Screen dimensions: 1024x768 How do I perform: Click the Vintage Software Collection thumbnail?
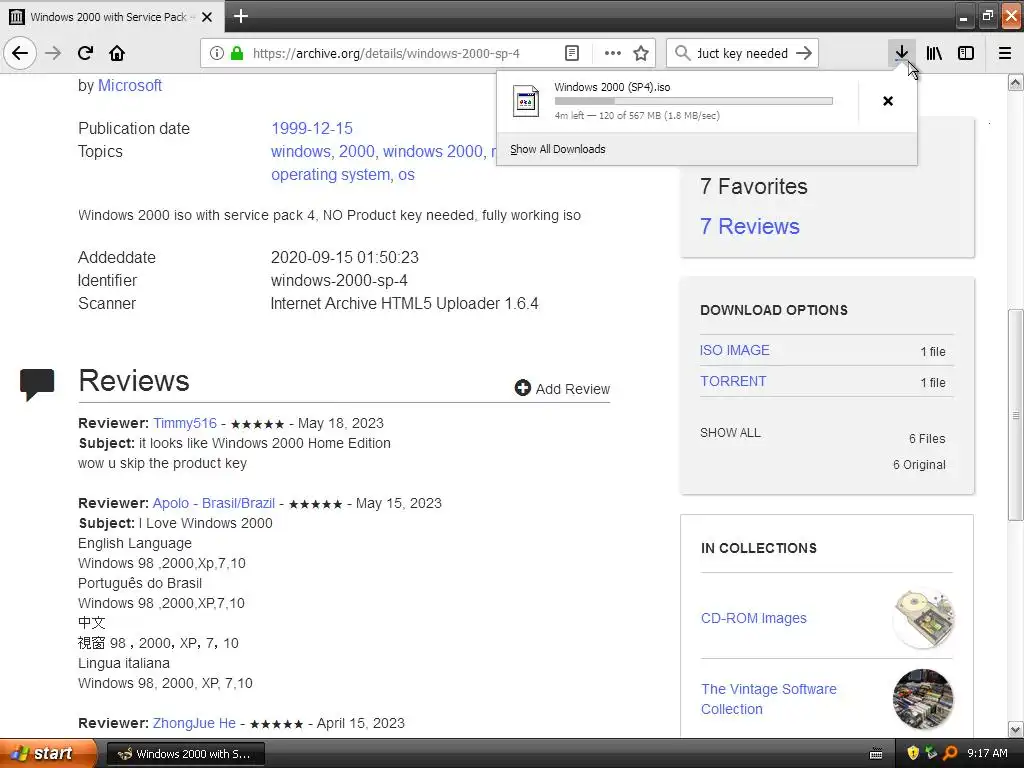pos(923,699)
